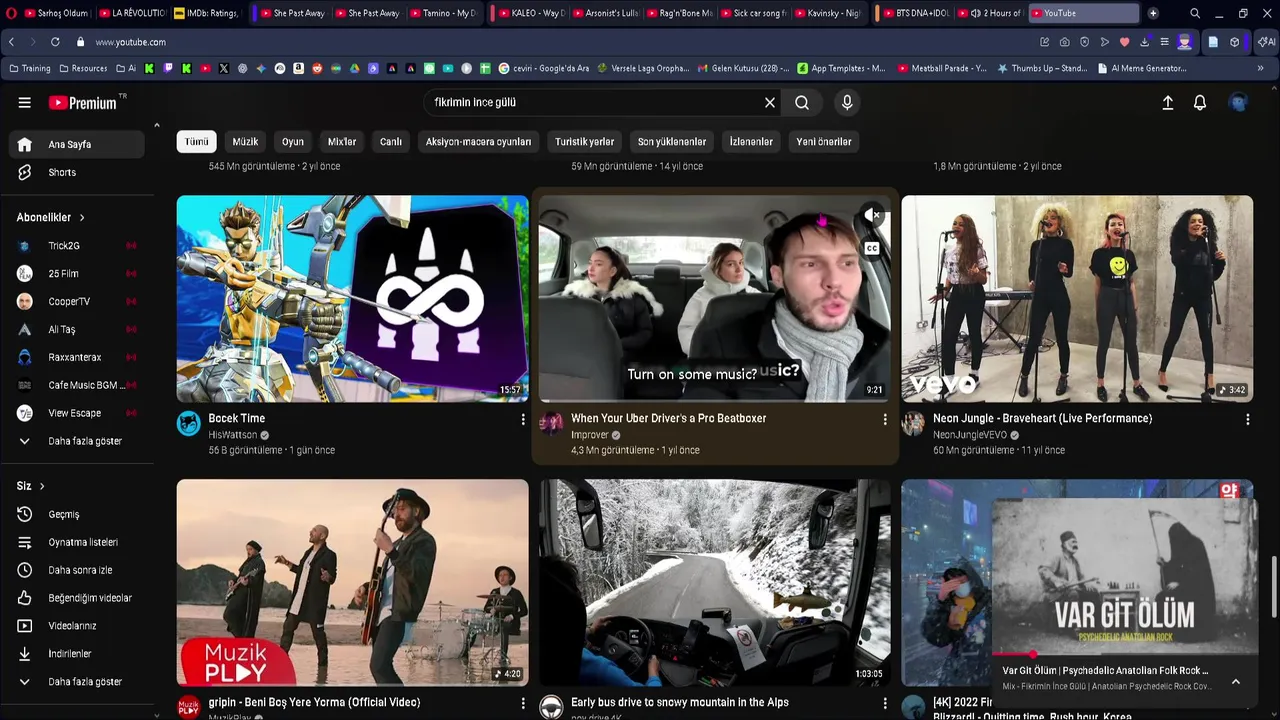Switch to the KALEO - Way D browser tab
Image resolution: width=1280 pixels, height=720 pixels.
pyautogui.click(x=526, y=13)
